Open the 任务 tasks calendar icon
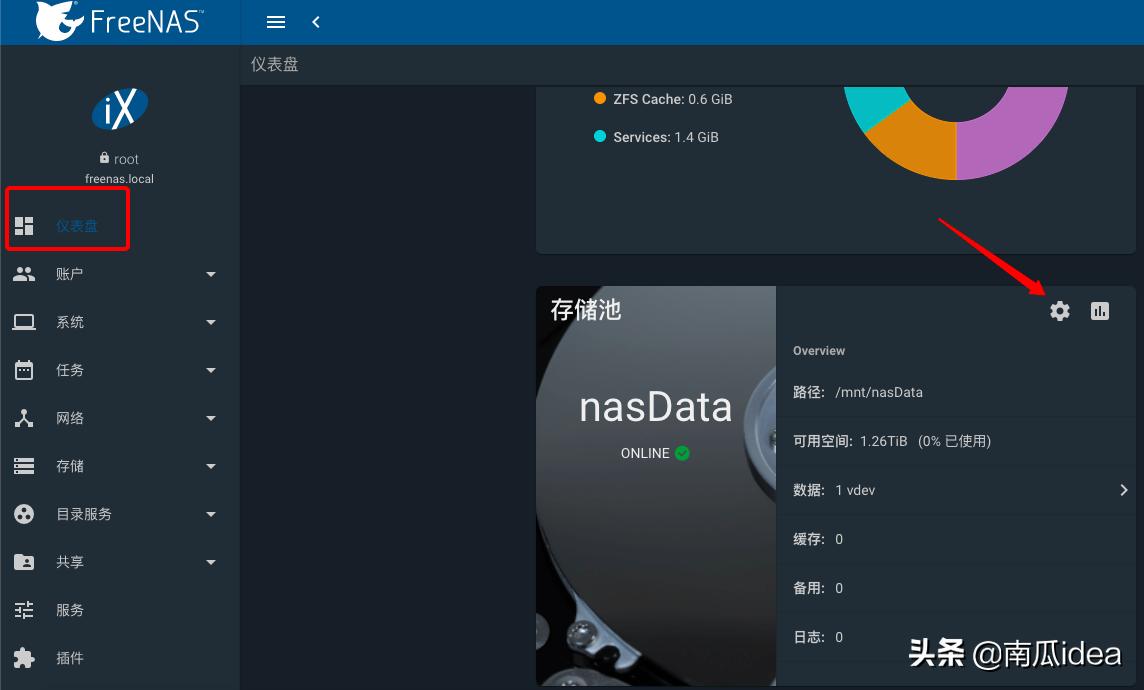The width and height of the screenshot is (1144, 690). point(24,369)
